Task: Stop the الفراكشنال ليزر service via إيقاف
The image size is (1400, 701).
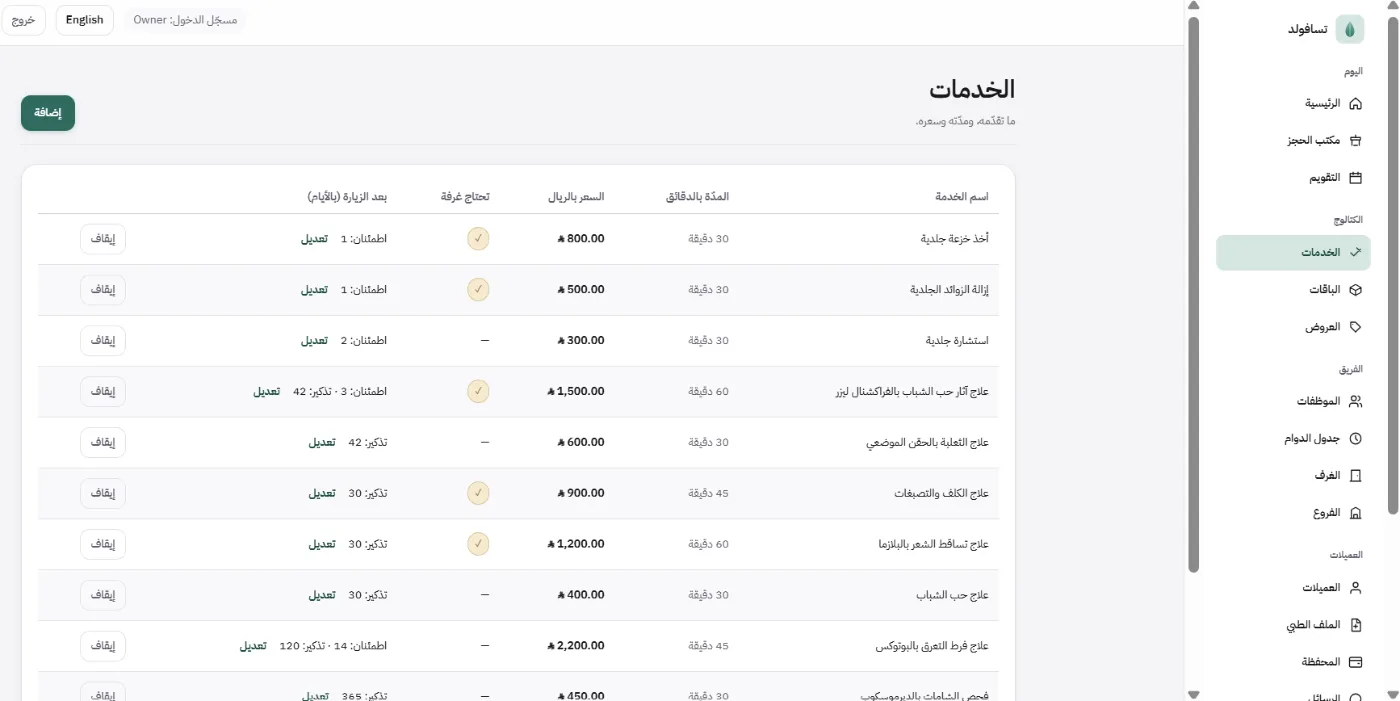Action: tap(103, 392)
